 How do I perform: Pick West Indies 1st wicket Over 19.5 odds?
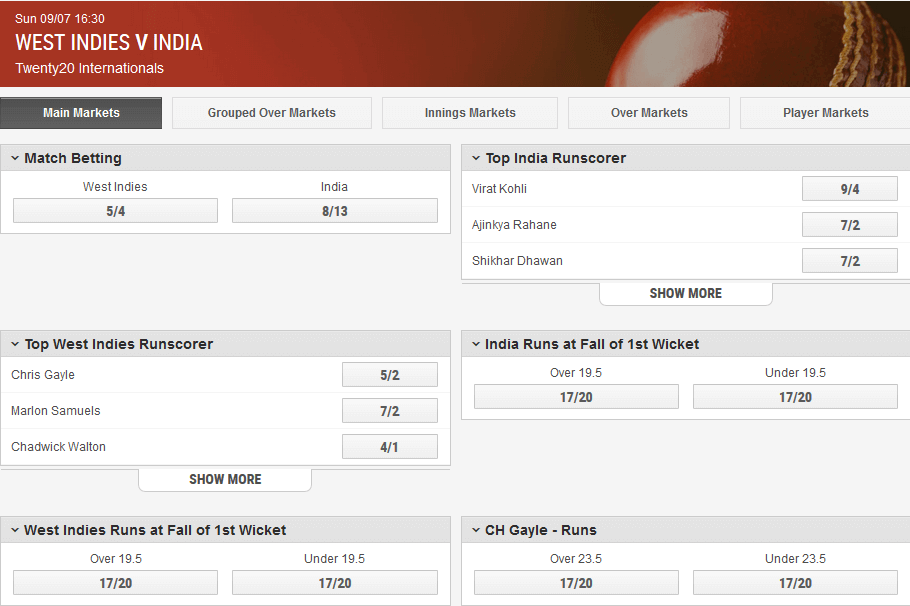[115, 583]
